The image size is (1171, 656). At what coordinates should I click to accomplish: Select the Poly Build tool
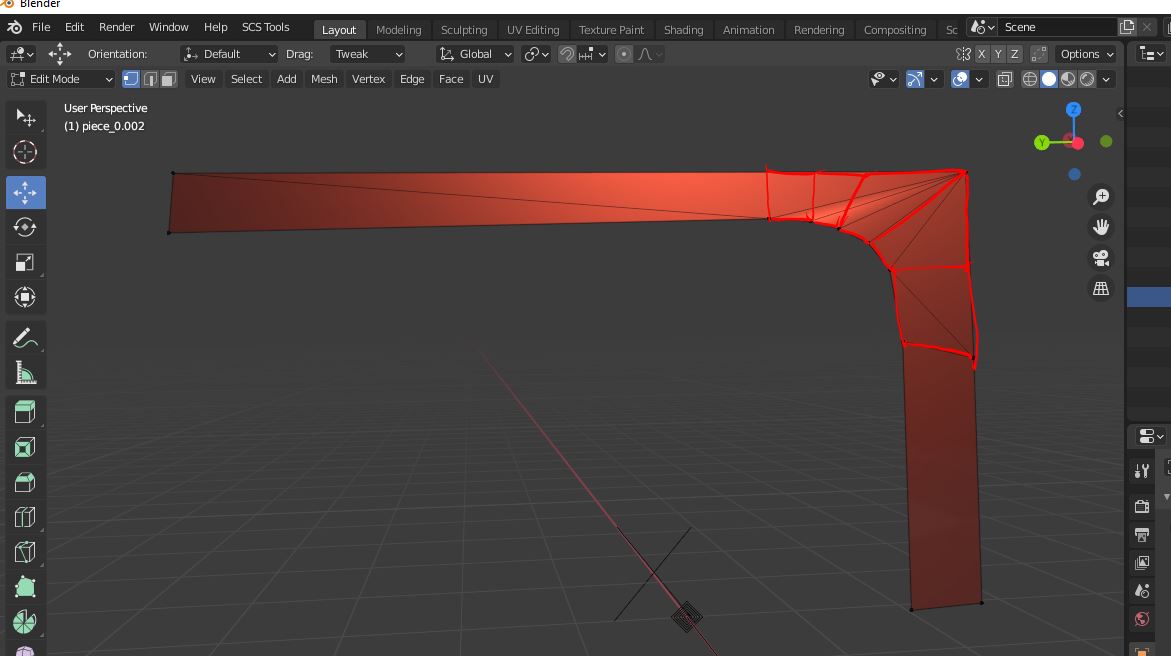25,587
